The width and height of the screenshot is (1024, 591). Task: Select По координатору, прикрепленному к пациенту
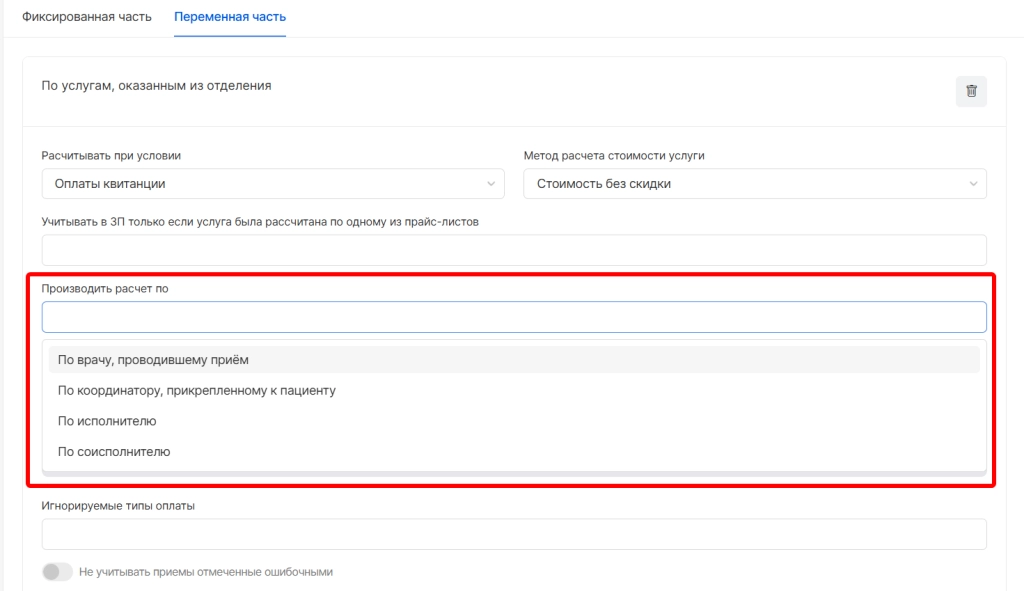pos(197,390)
